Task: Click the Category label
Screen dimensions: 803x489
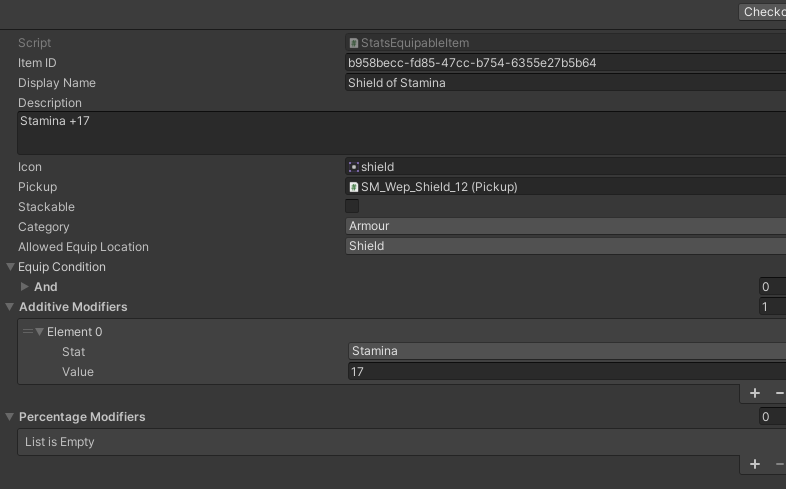Action: click(44, 227)
